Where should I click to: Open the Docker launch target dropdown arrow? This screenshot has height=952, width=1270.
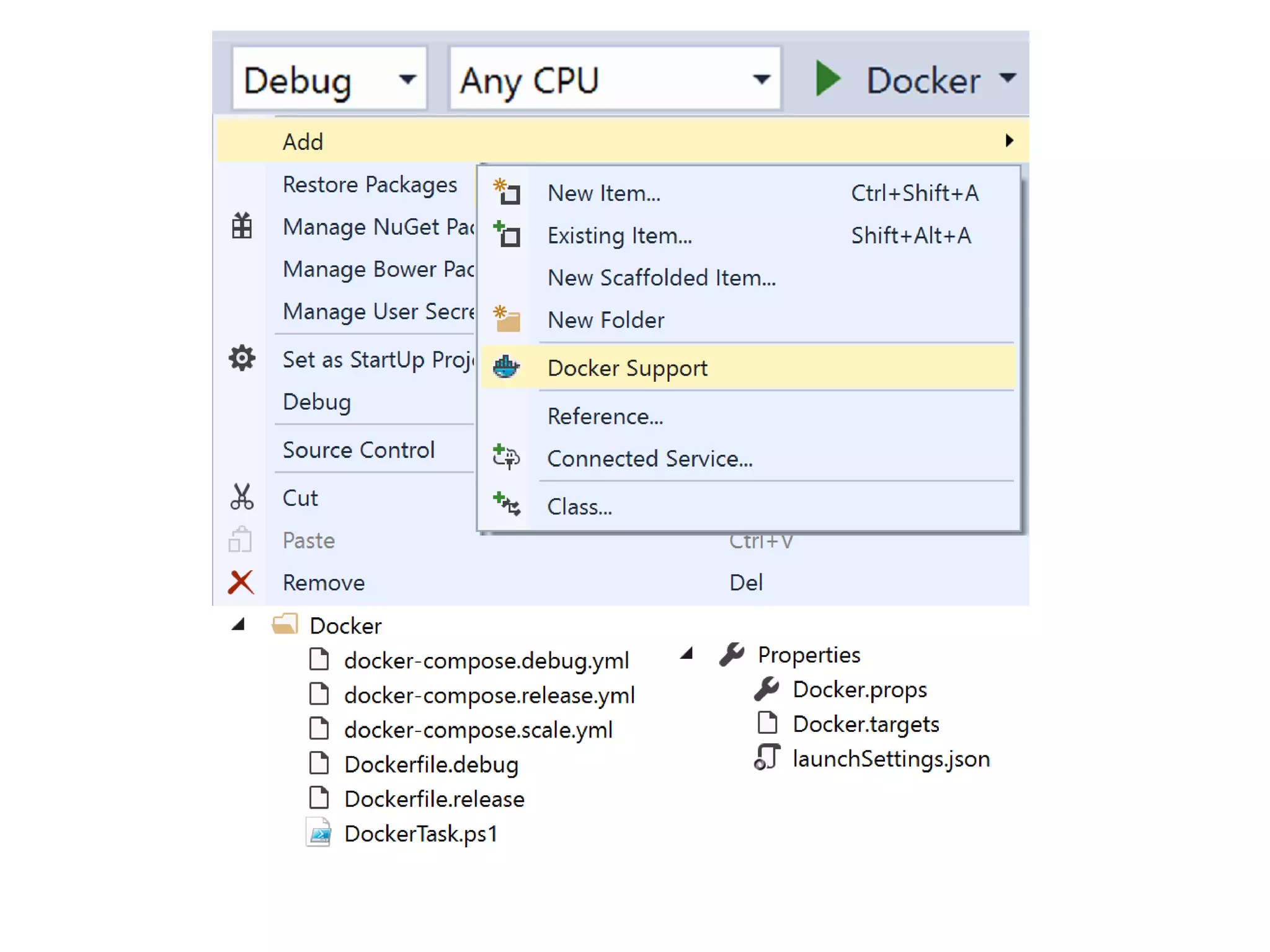1008,78
